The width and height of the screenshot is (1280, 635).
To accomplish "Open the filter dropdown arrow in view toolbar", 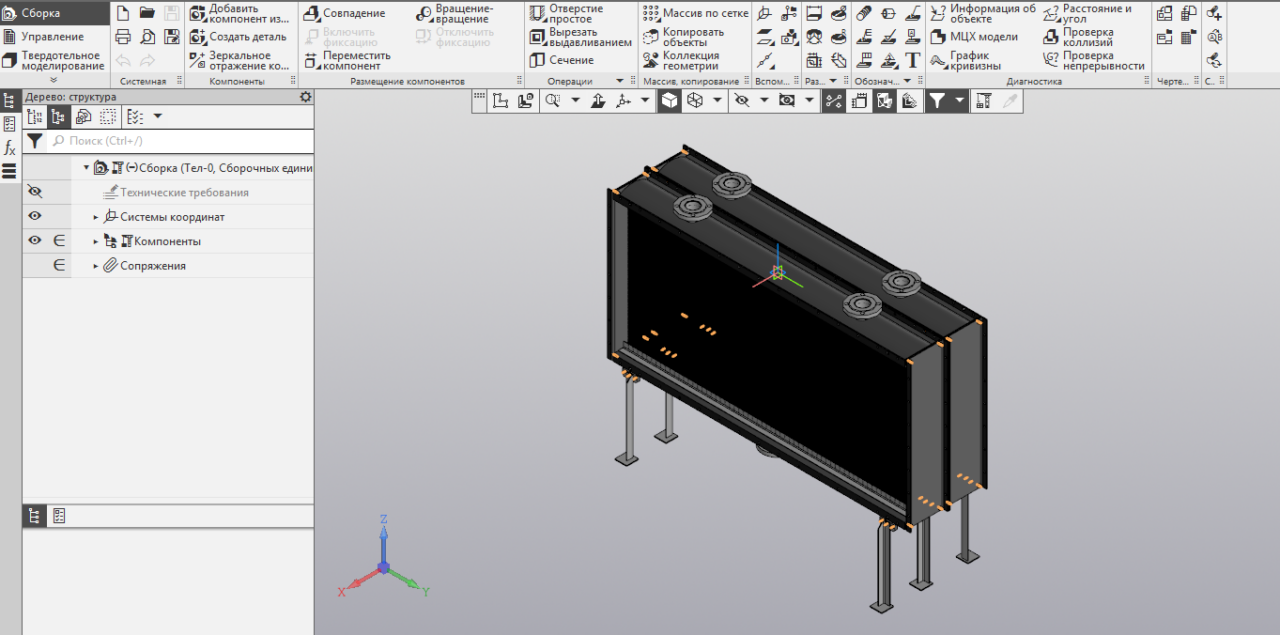I will (x=960, y=100).
